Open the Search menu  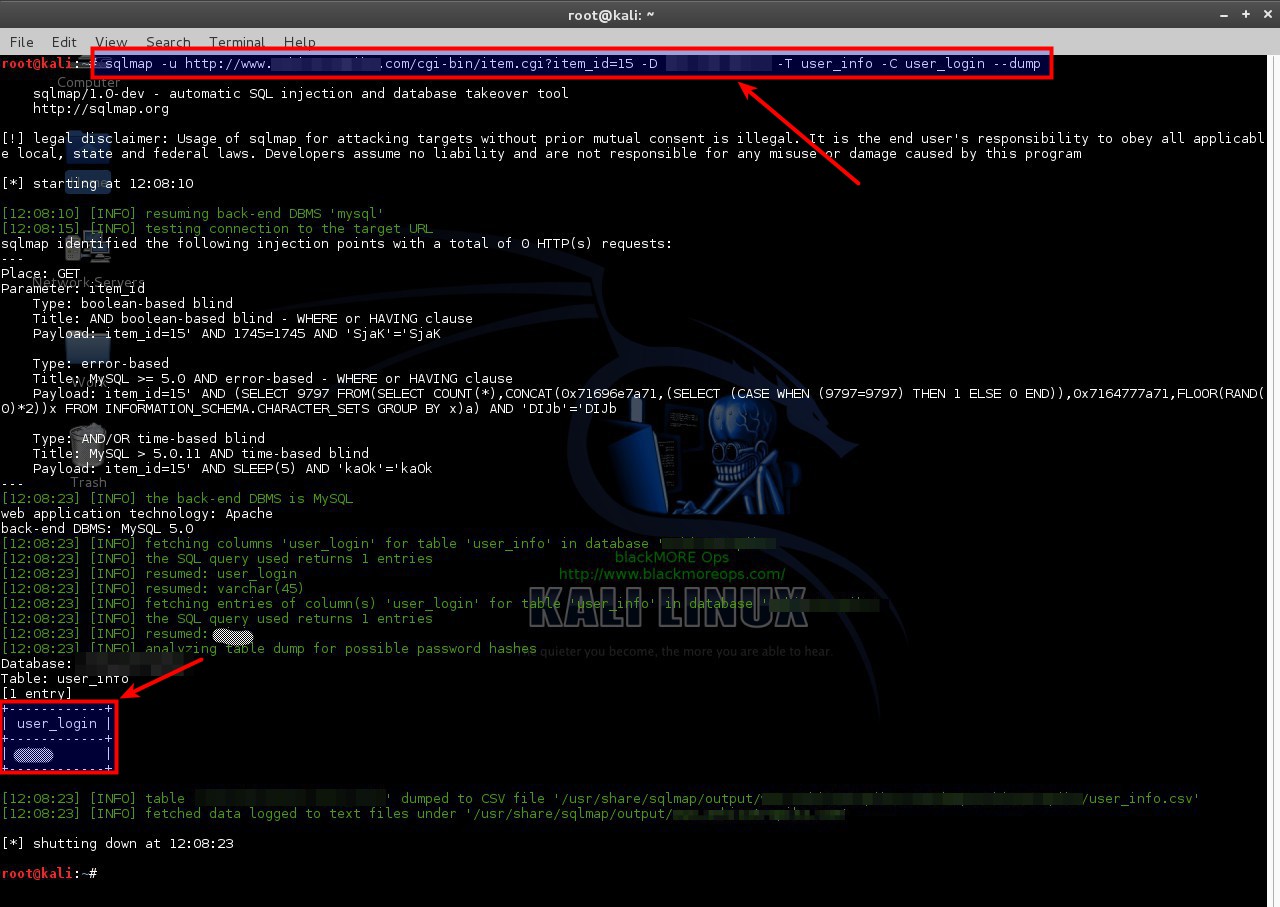pos(168,42)
